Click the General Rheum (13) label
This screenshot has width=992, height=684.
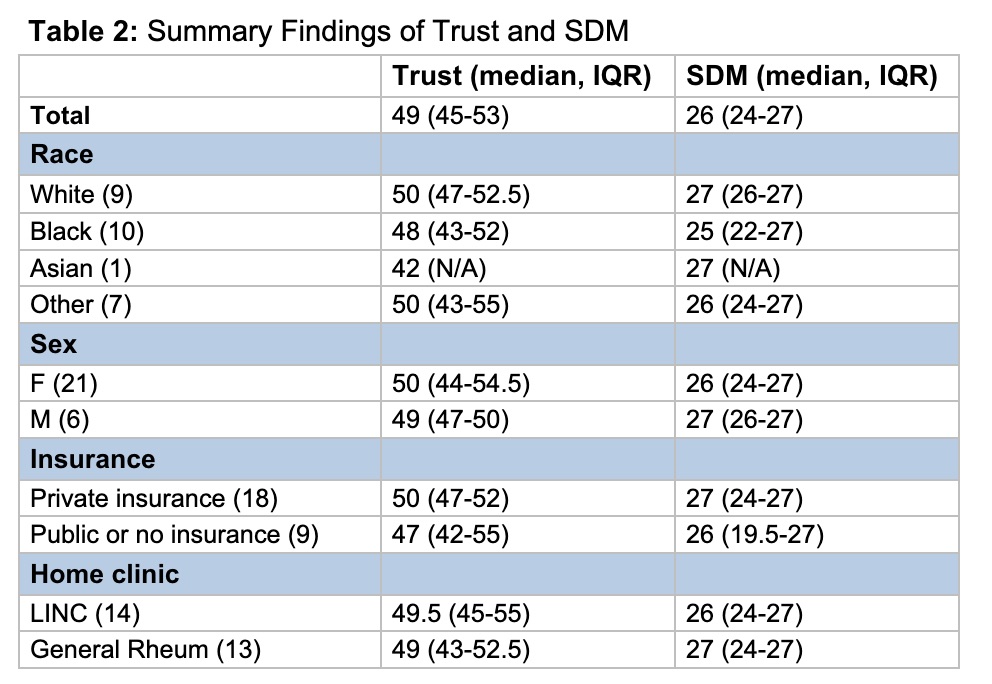point(146,650)
